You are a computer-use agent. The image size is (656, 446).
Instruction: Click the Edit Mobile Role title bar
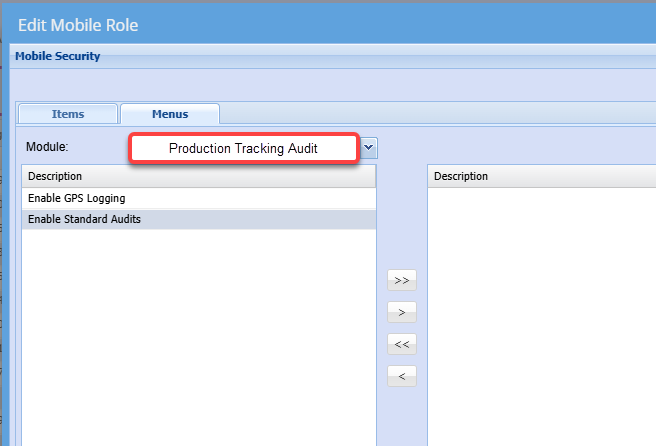[x=300, y=22]
